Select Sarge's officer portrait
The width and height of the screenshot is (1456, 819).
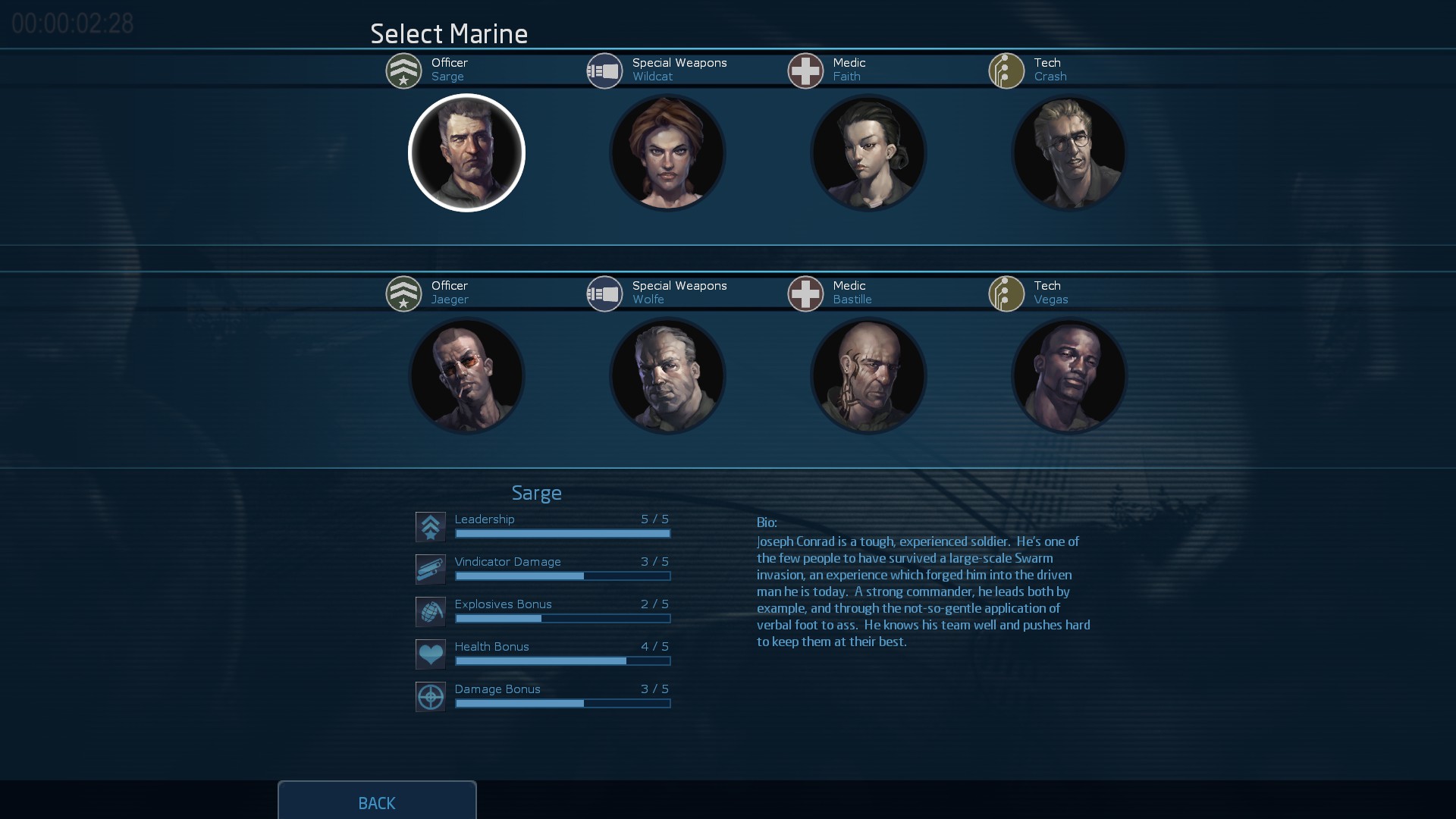click(466, 152)
